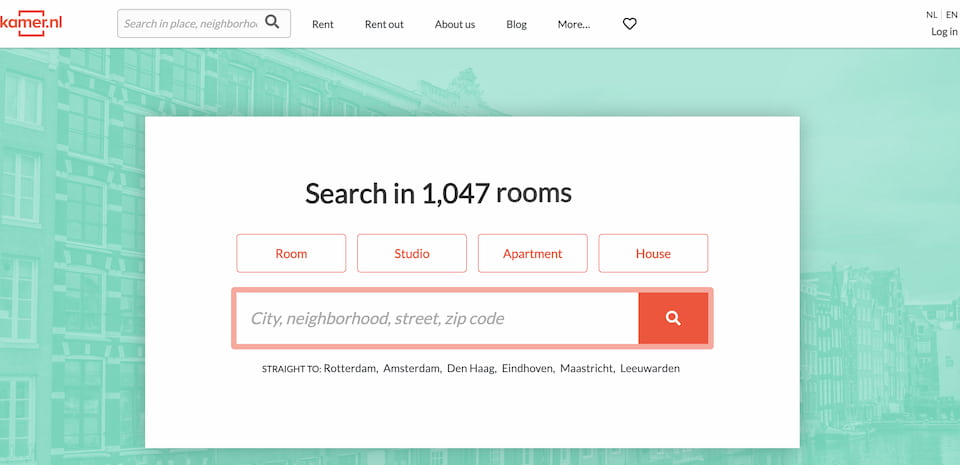The width and height of the screenshot is (960, 465).
Task: Select the Studio property type
Action: (x=411, y=254)
